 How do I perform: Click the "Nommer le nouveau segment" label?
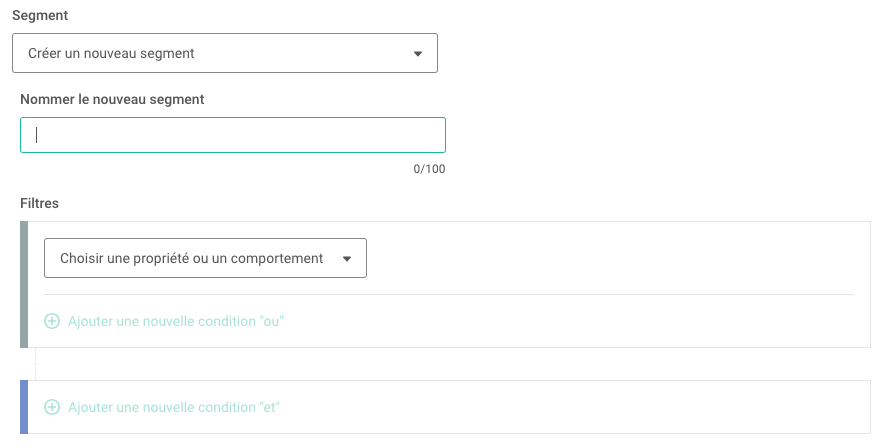(x=112, y=100)
